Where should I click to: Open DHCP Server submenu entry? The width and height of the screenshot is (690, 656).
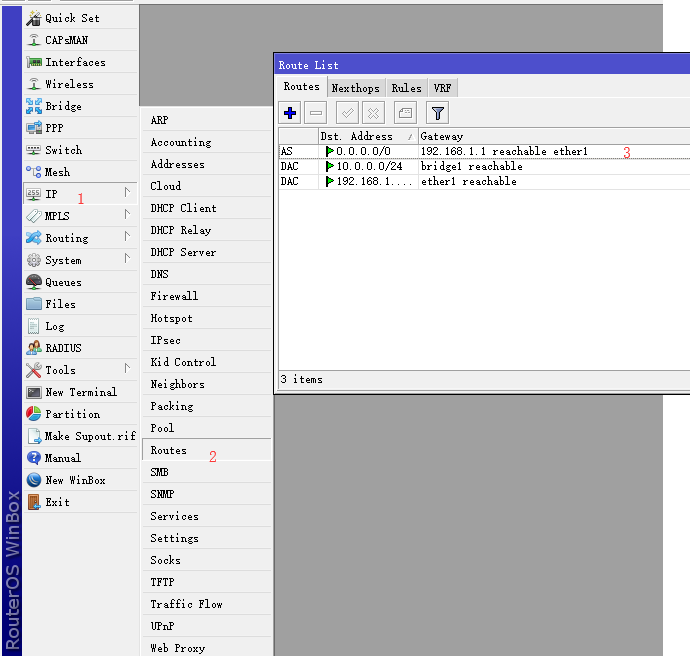206,252
